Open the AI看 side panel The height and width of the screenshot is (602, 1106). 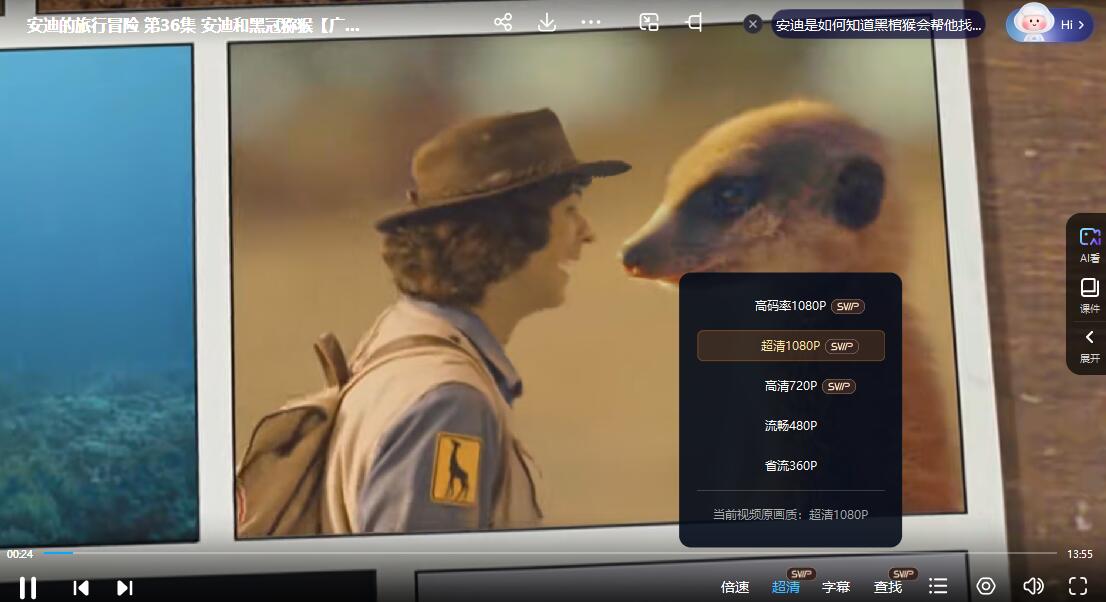point(1089,245)
